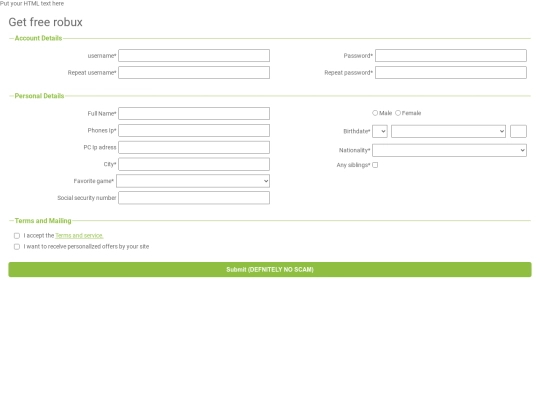Viewport: 540px width, 405px height.
Task: Select the Female radio button
Action: click(398, 113)
